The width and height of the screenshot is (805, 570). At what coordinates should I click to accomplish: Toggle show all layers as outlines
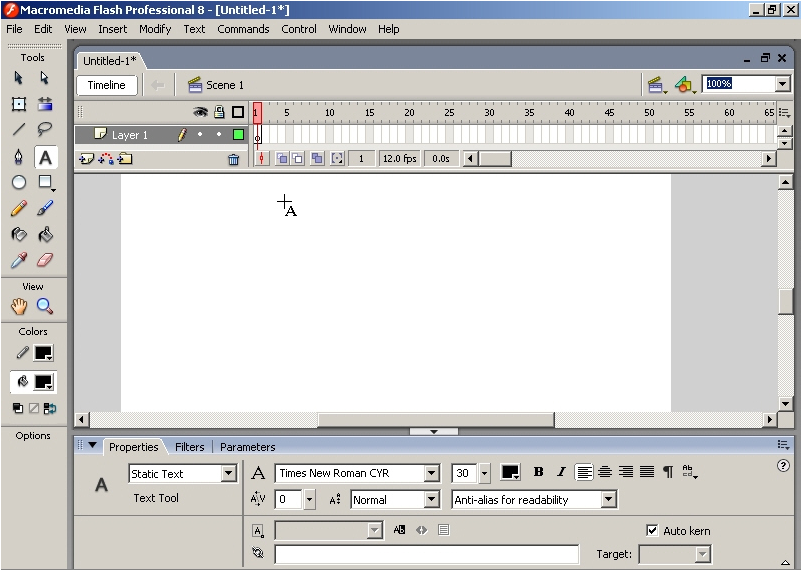coord(238,112)
